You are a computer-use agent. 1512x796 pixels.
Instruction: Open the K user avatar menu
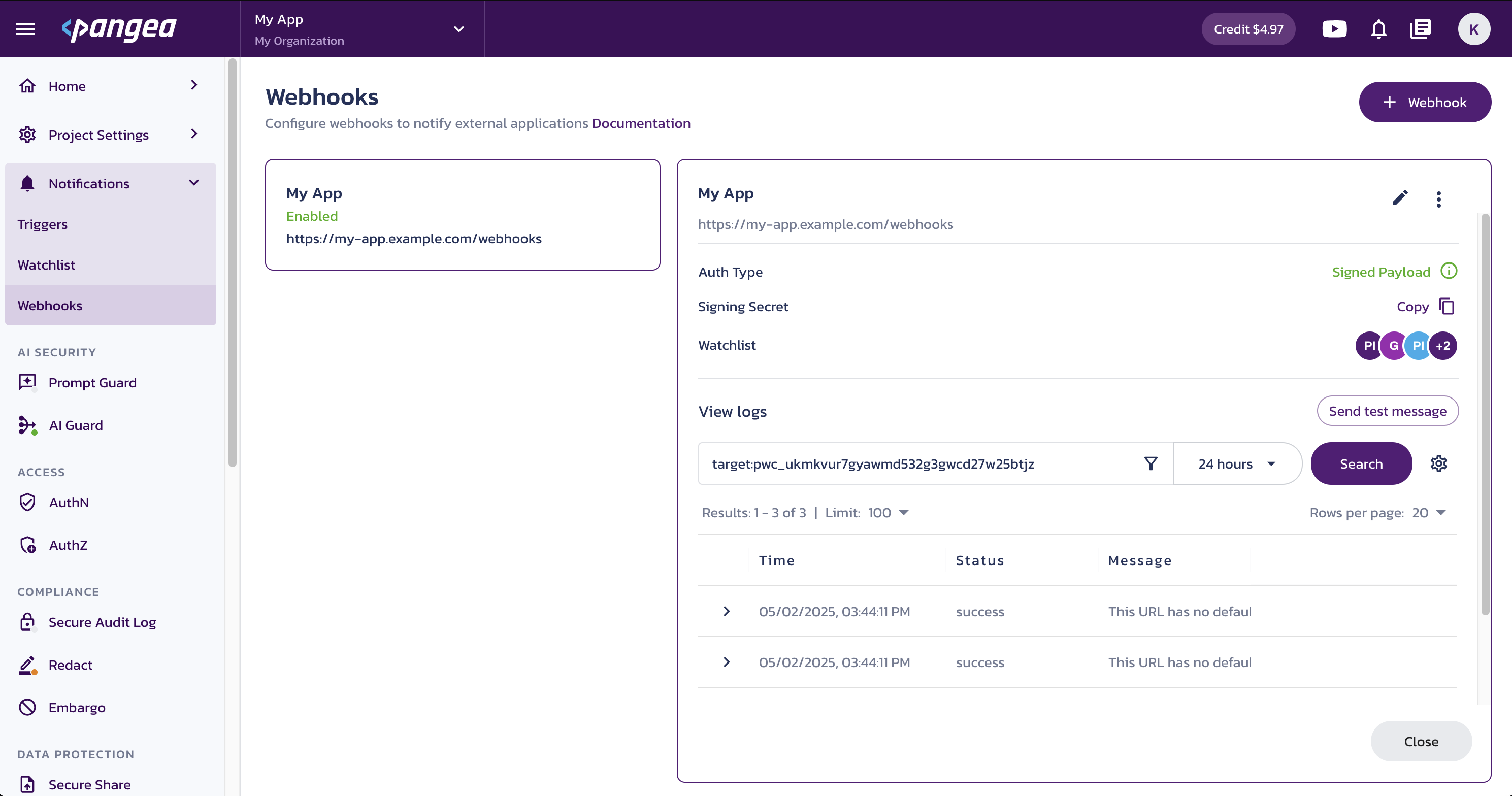[x=1473, y=29]
